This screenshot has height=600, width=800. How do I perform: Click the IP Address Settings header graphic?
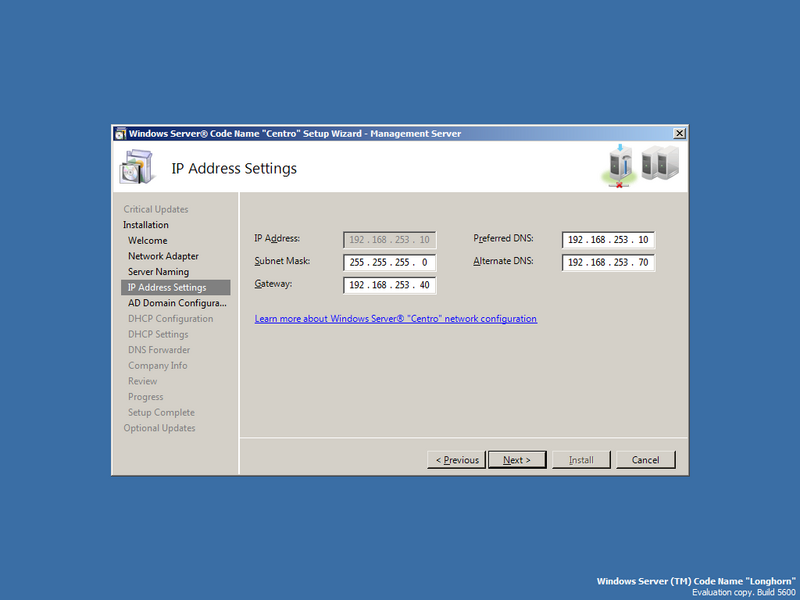[138, 167]
